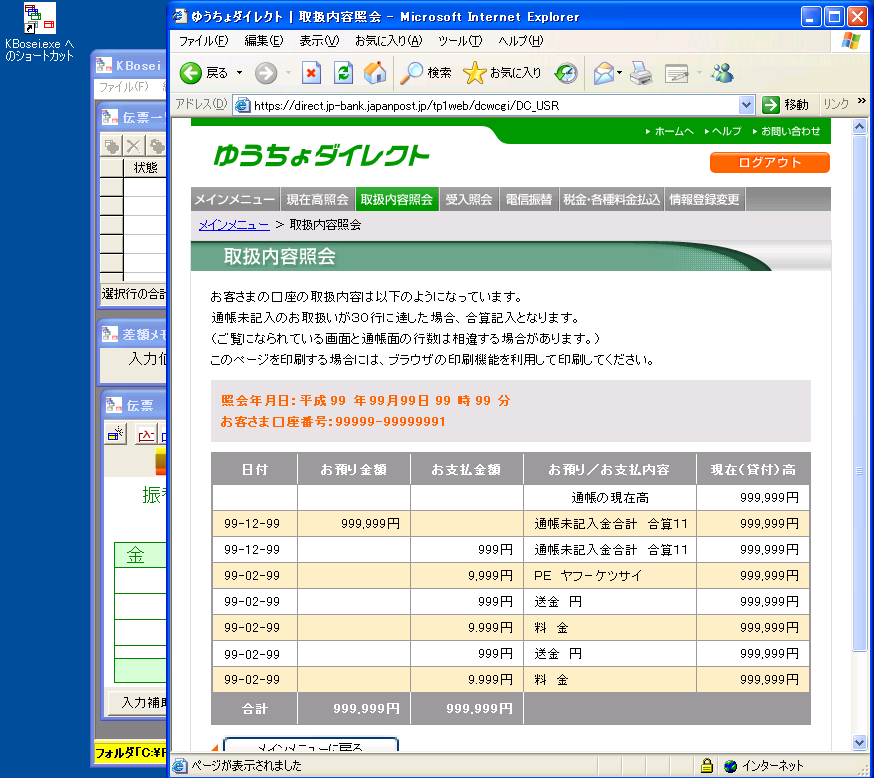This screenshot has width=874, height=778.
Task: Click the orange ログアウト button
Action: pyautogui.click(x=769, y=162)
